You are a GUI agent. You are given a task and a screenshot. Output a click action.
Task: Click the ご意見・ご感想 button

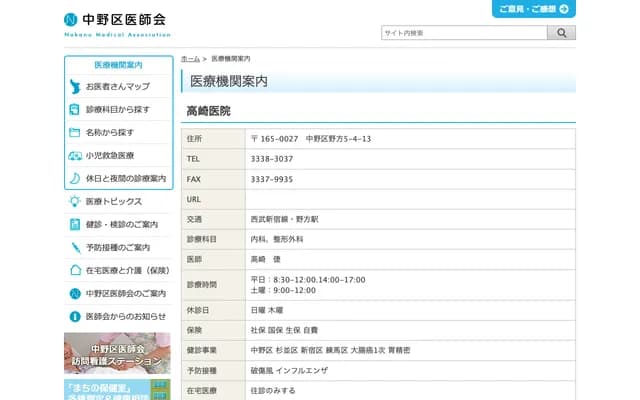click(533, 9)
